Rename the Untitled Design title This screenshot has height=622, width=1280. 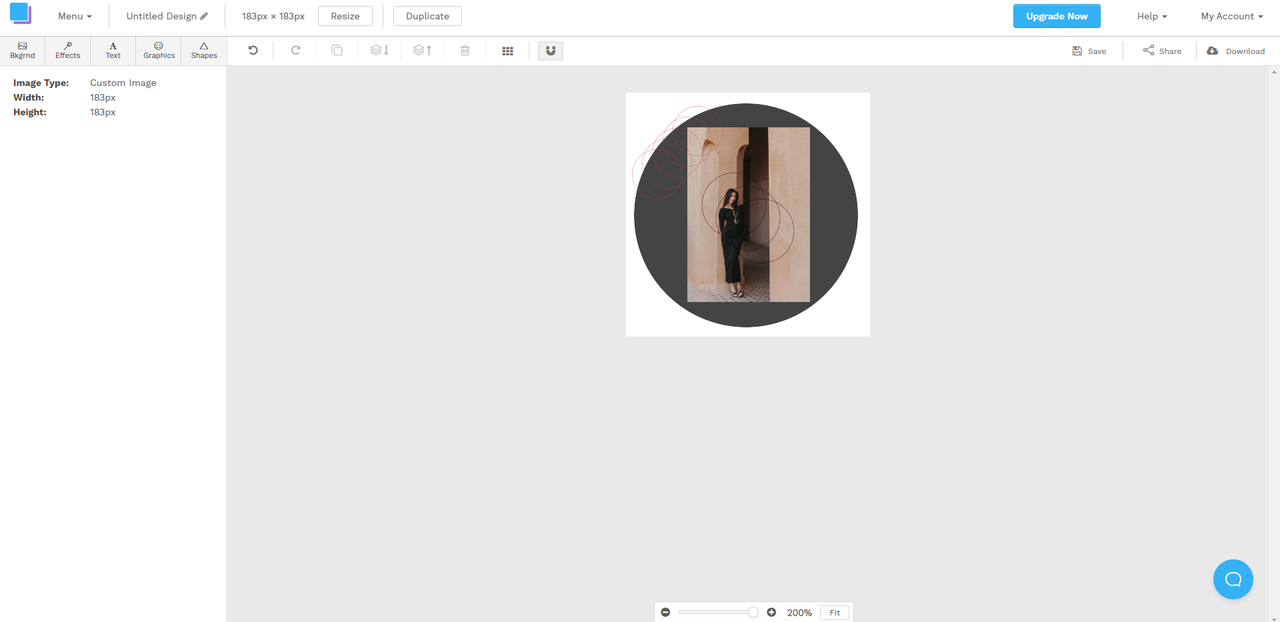point(161,17)
